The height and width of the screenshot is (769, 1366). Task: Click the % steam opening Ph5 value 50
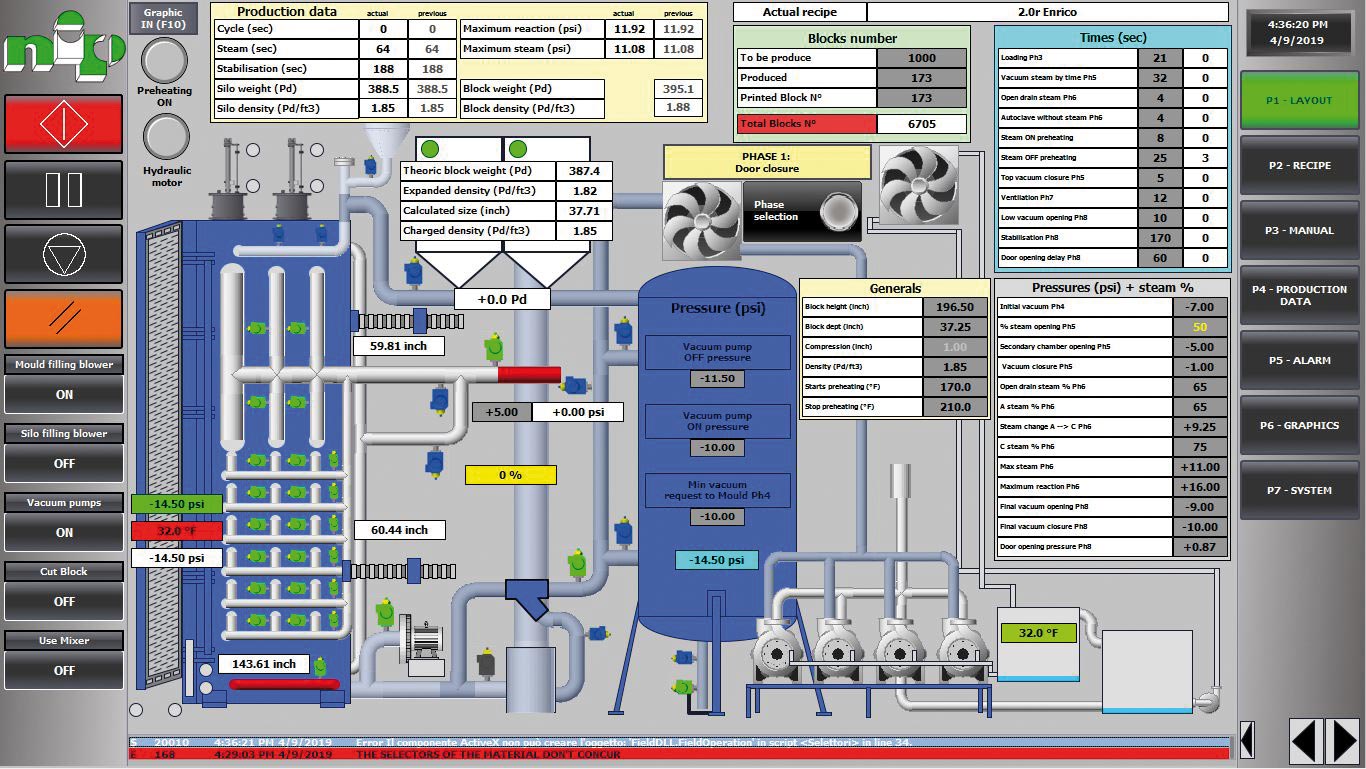coord(1200,327)
